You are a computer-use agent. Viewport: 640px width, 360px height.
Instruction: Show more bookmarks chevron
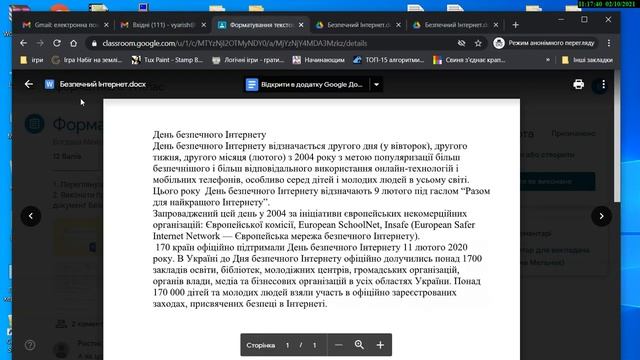[x=547, y=60]
